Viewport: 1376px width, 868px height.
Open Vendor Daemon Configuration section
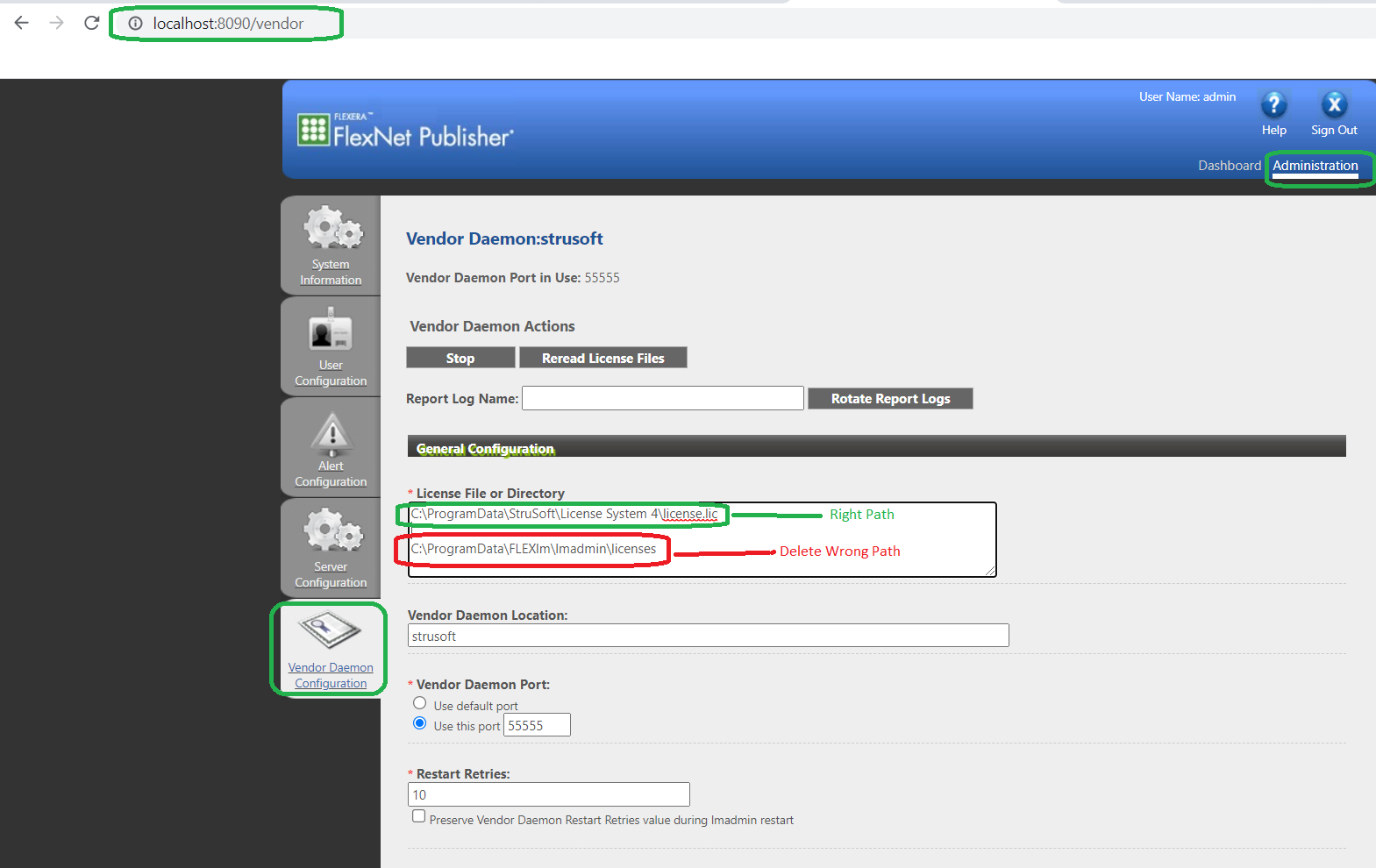tap(331, 650)
